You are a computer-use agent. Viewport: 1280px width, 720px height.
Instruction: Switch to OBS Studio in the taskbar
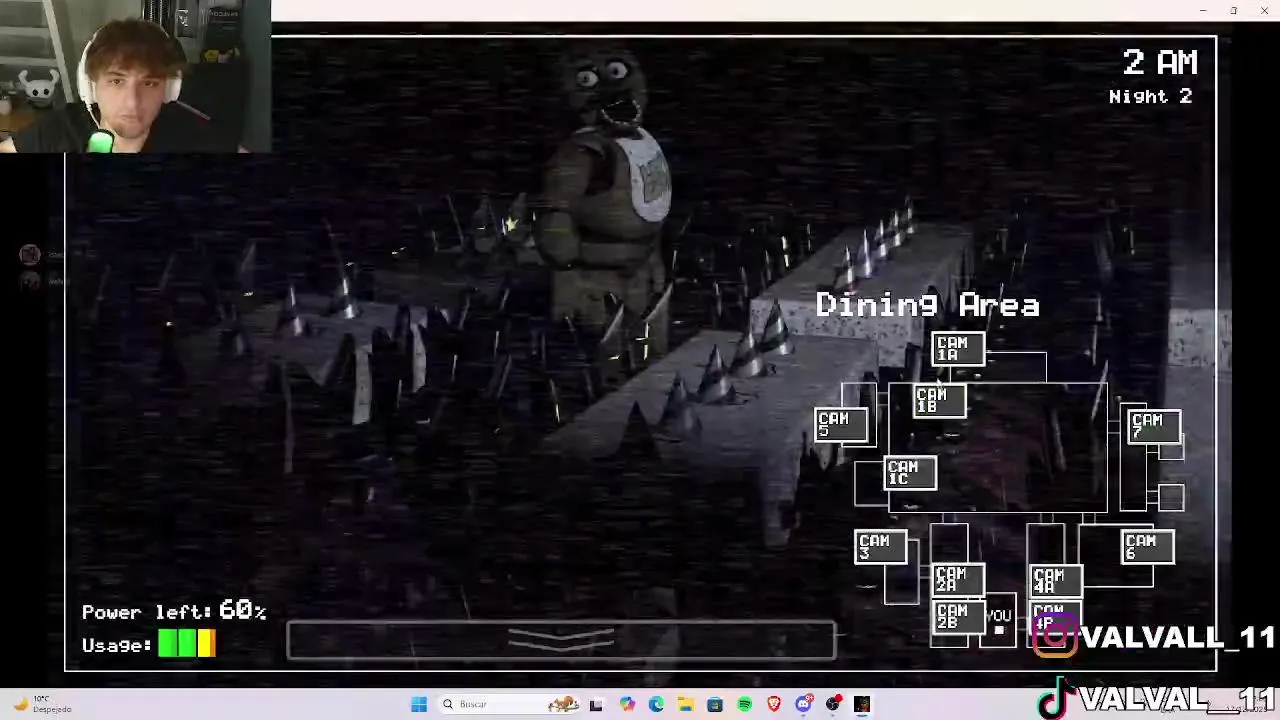833,704
